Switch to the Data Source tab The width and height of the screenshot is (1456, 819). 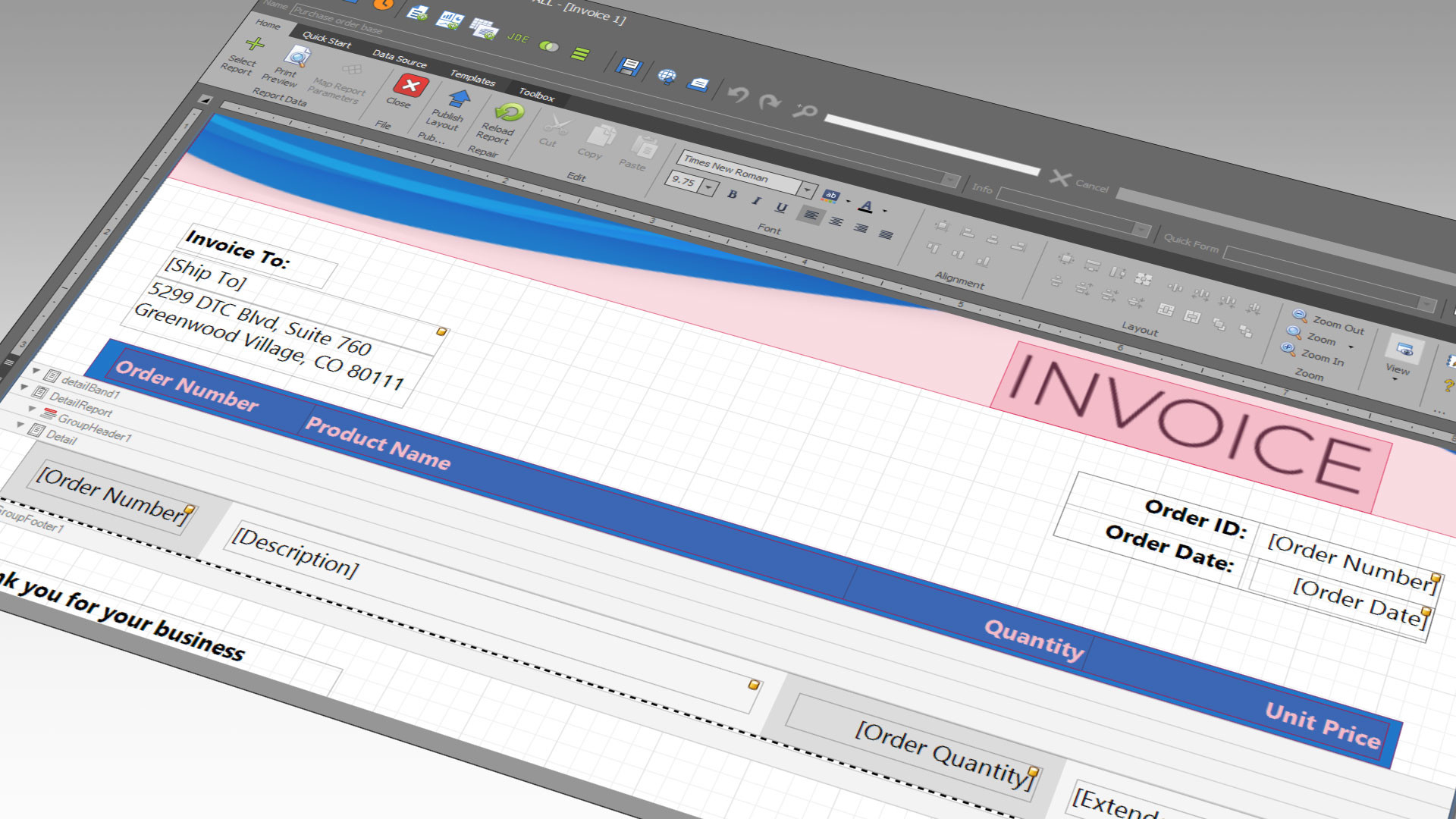click(x=399, y=58)
